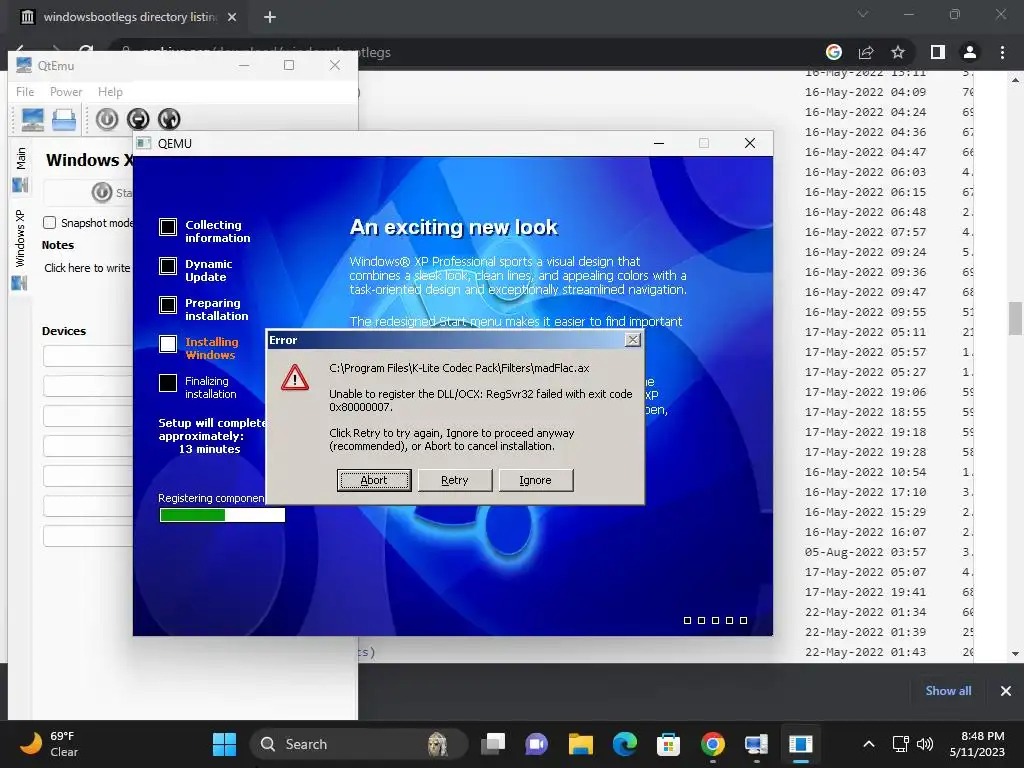Screen dimensions: 1024x768
Task: Open Task View from the taskbar
Action: tap(493, 744)
